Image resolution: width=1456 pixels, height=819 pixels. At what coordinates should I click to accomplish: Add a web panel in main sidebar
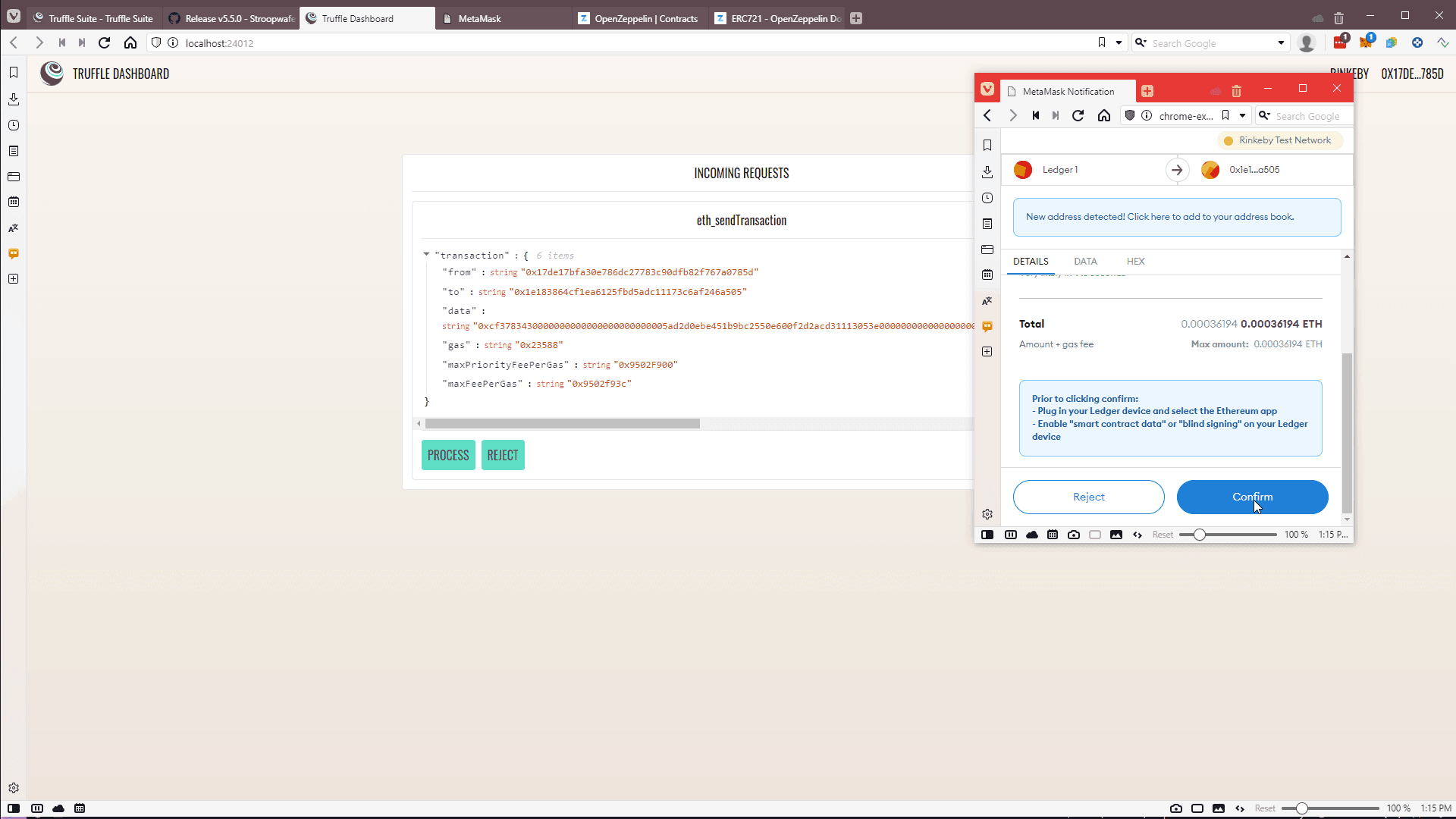(14, 279)
